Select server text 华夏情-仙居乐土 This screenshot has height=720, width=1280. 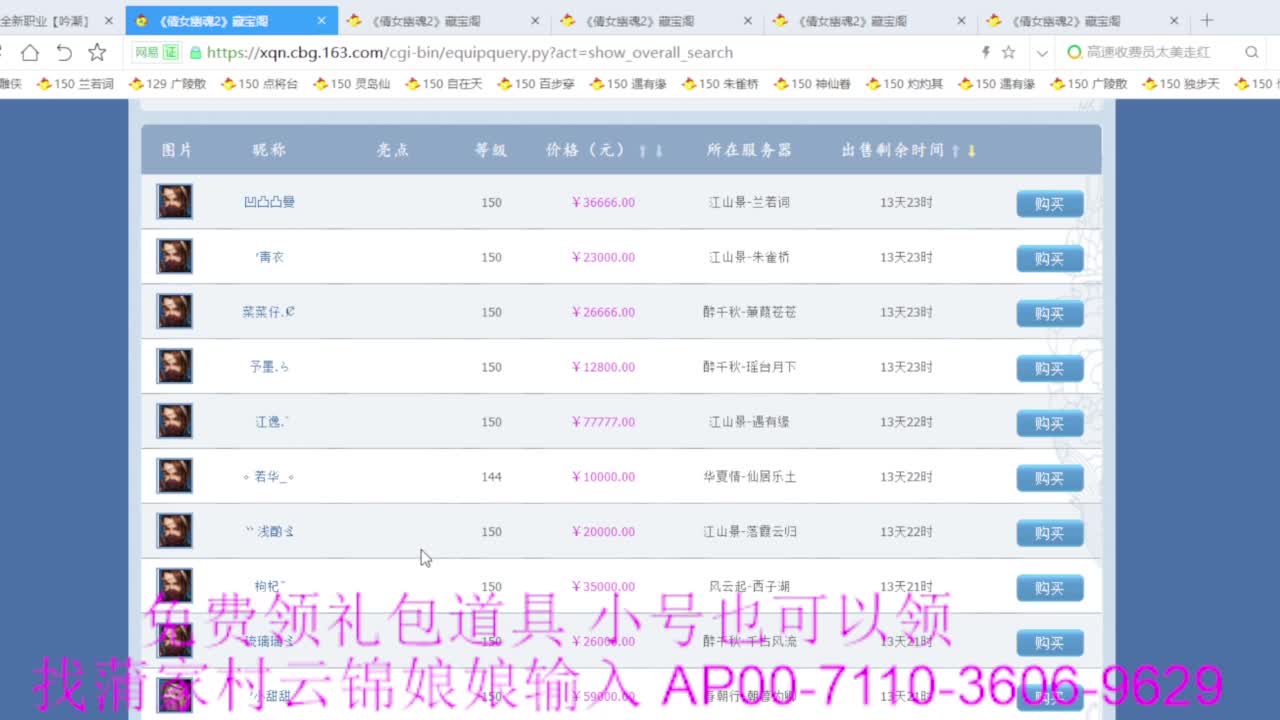749,477
